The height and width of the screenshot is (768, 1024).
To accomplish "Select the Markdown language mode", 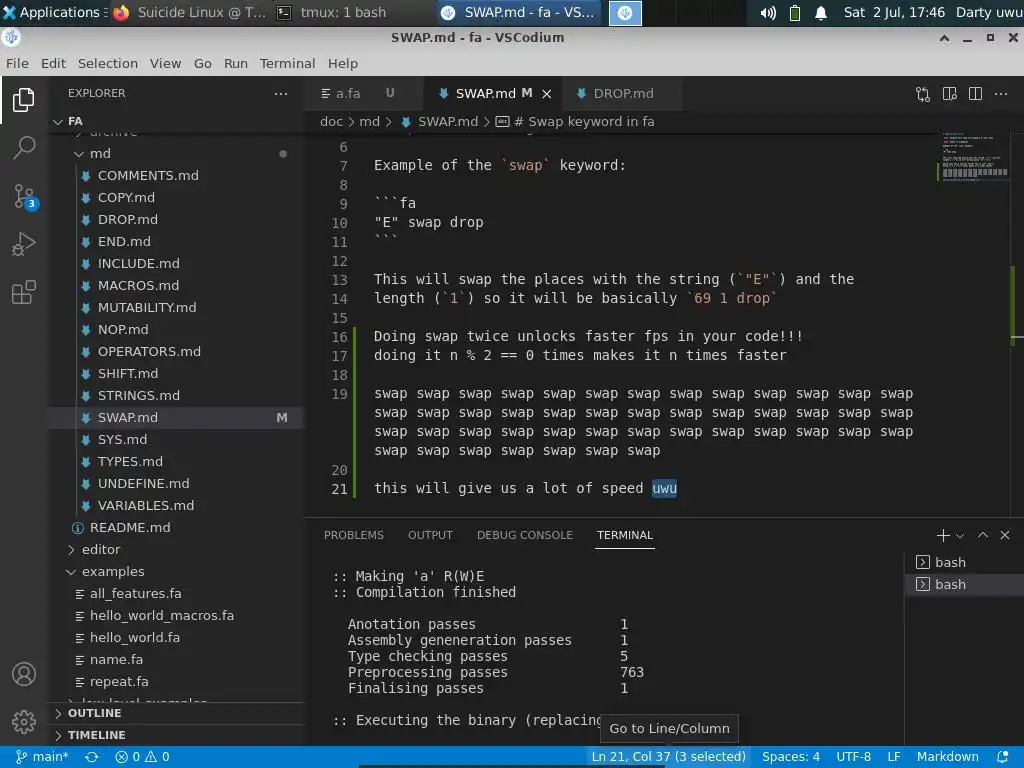I will coord(947,756).
